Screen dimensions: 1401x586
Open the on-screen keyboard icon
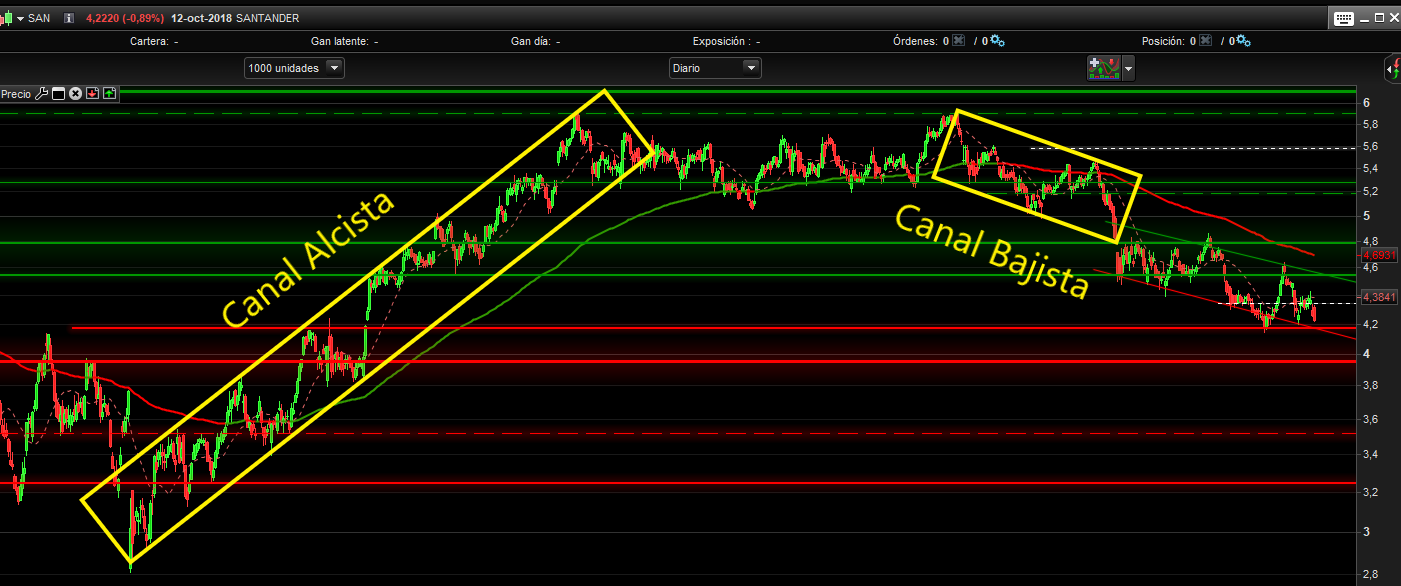coord(1343,18)
